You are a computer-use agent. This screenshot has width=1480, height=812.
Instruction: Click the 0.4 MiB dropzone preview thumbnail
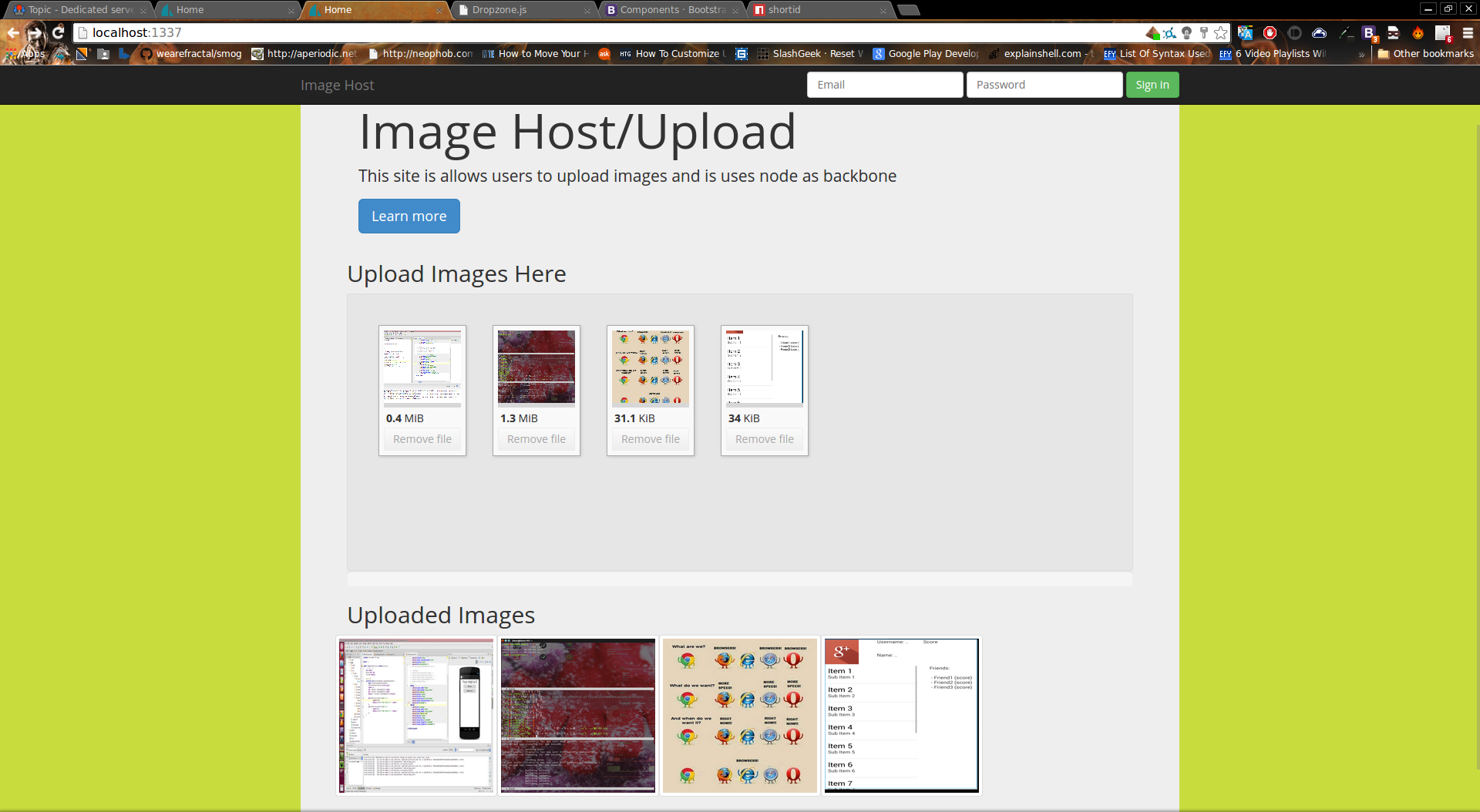[x=422, y=368]
